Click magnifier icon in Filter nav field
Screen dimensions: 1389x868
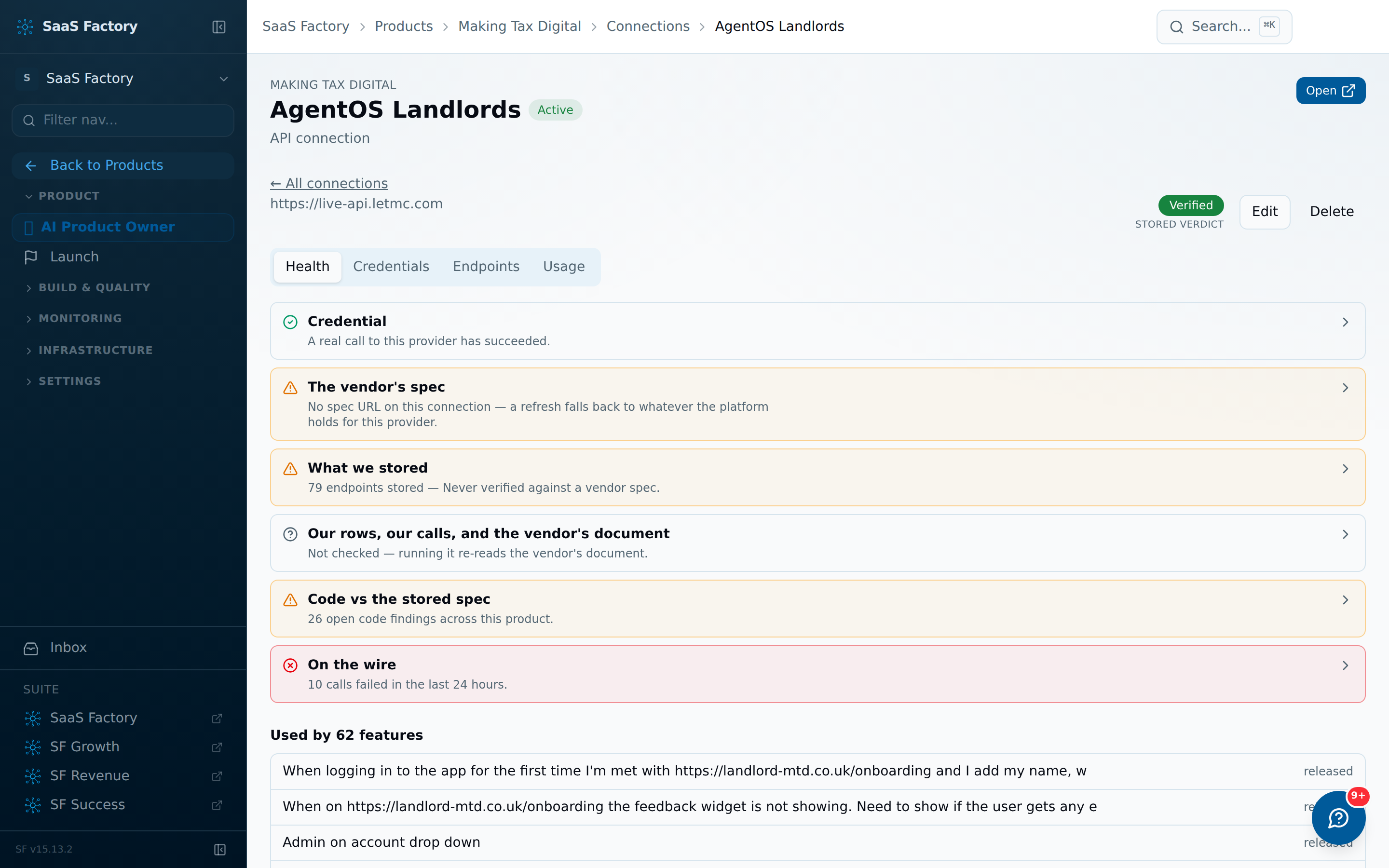tap(29, 120)
